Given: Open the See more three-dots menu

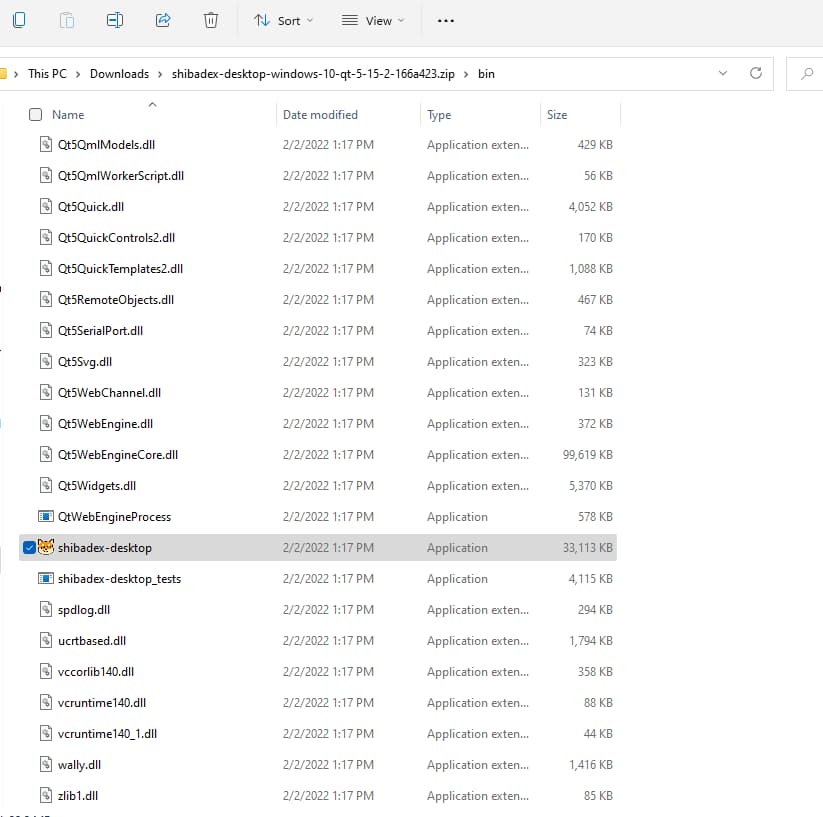Looking at the screenshot, I should [446, 20].
